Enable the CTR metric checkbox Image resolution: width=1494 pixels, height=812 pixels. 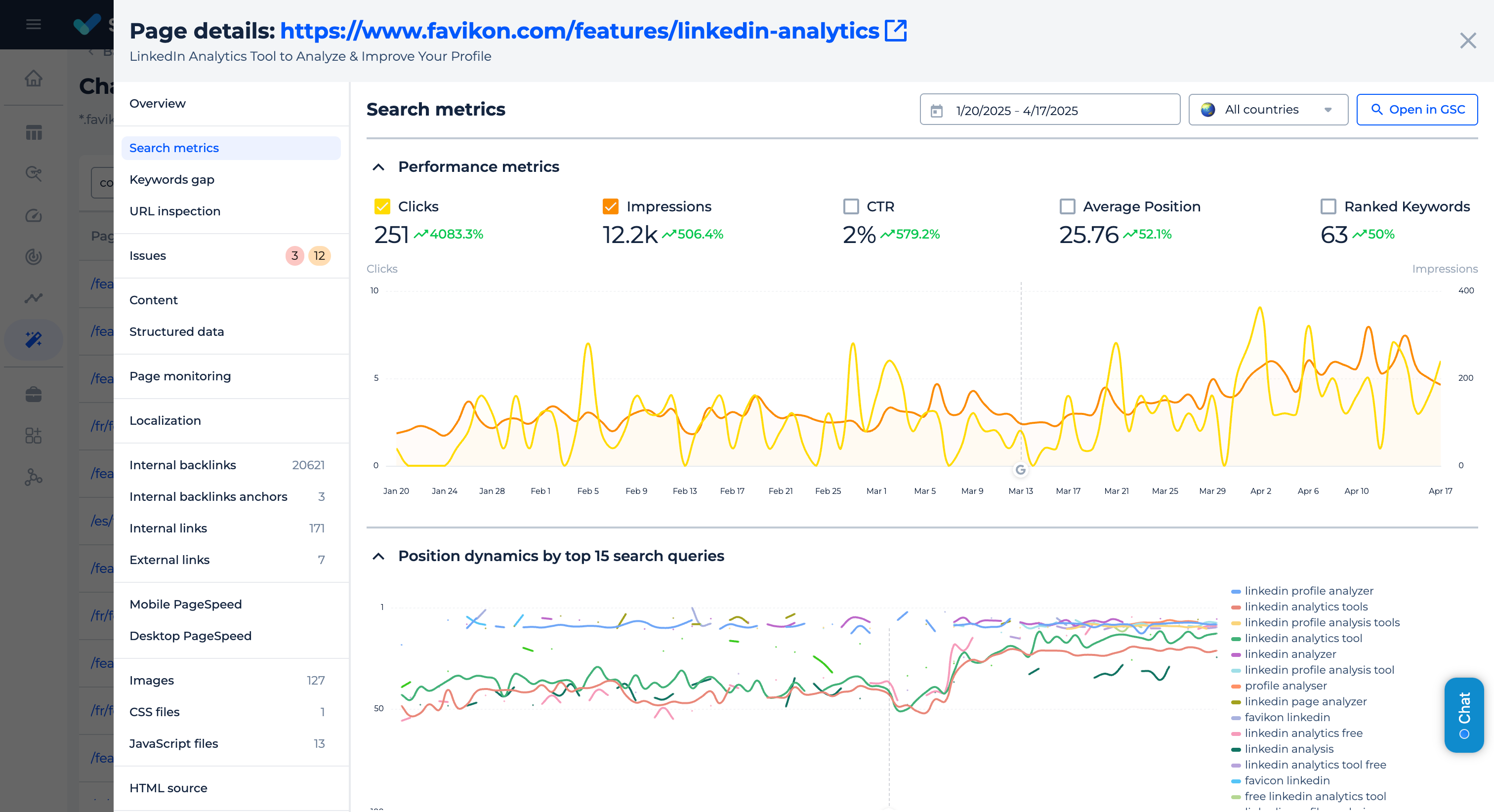pyautogui.click(x=851, y=206)
